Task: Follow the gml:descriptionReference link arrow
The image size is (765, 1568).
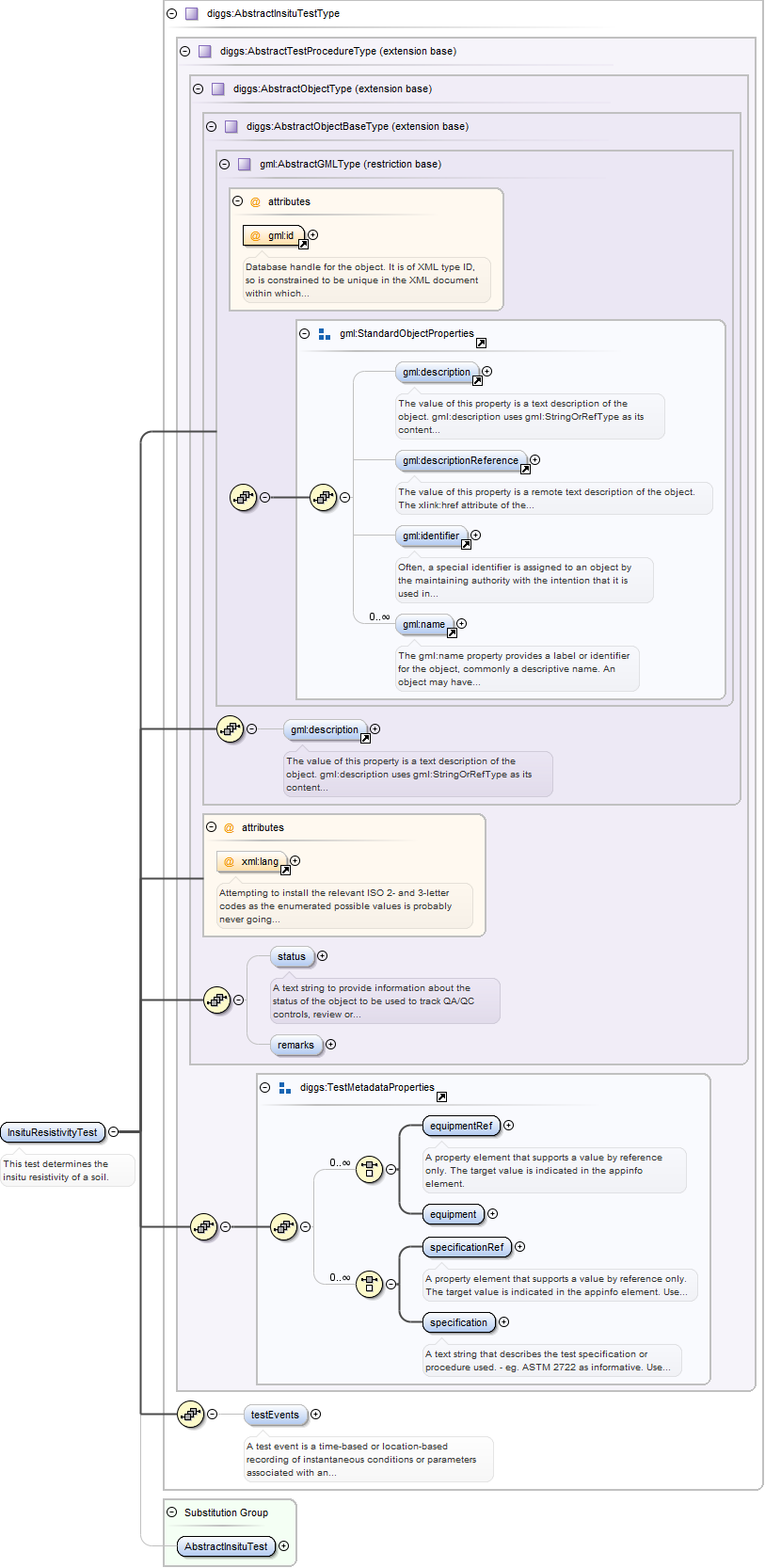Action: pos(525,469)
